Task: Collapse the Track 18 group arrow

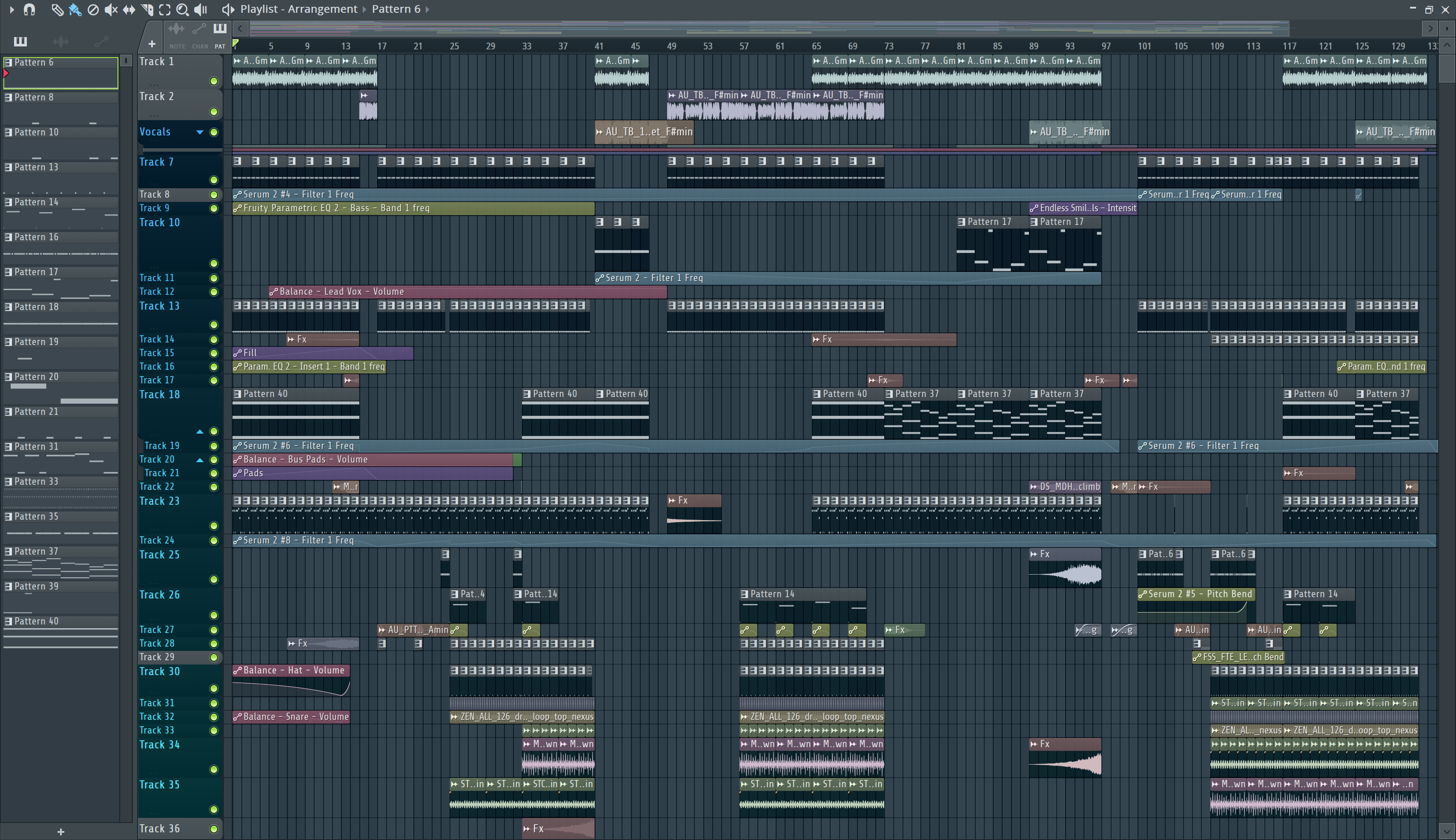Action: (x=200, y=432)
